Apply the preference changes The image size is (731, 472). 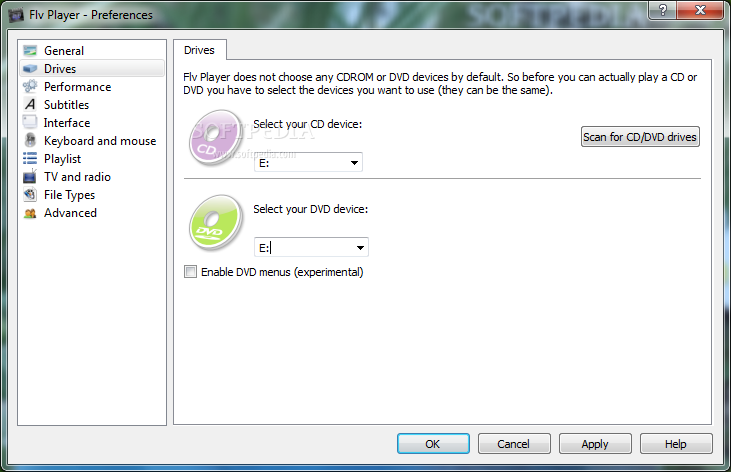tap(595, 444)
